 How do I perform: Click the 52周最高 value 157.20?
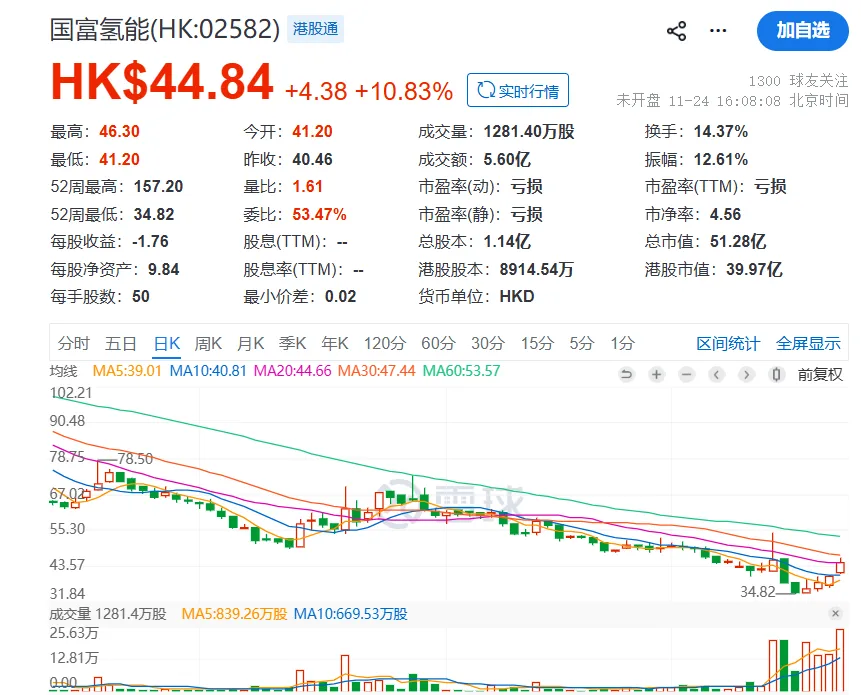(x=158, y=187)
